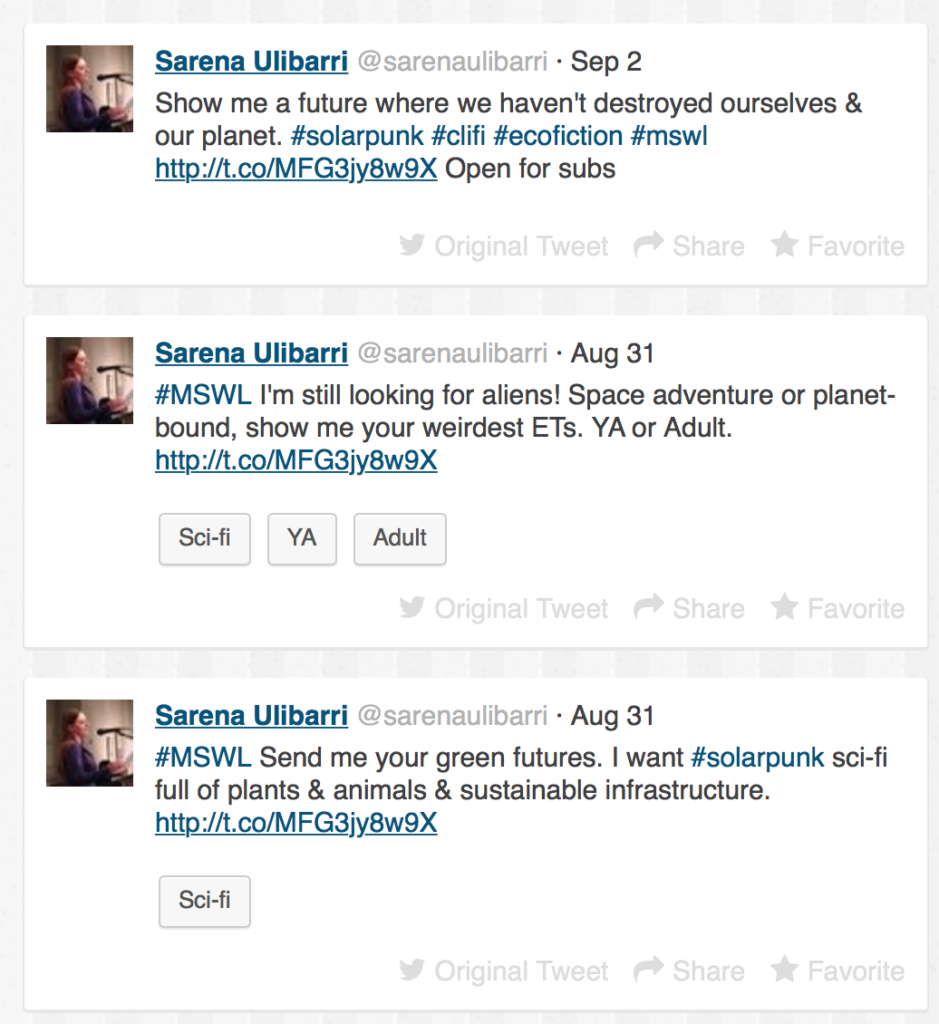Click Share arrow icon on the aliens tweet
939x1024 pixels.
pyautogui.click(x=649, y=608)
